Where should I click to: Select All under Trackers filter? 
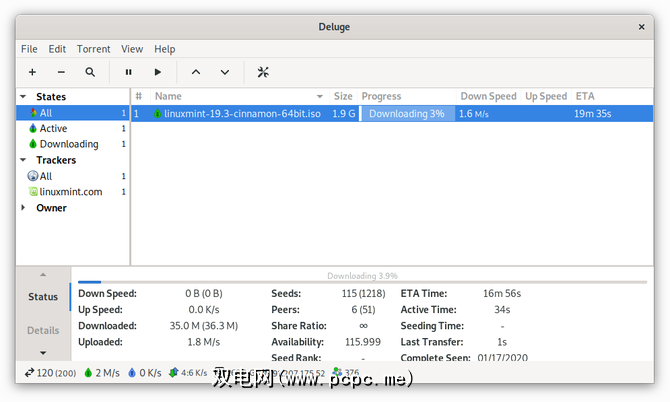coord(73,176)
